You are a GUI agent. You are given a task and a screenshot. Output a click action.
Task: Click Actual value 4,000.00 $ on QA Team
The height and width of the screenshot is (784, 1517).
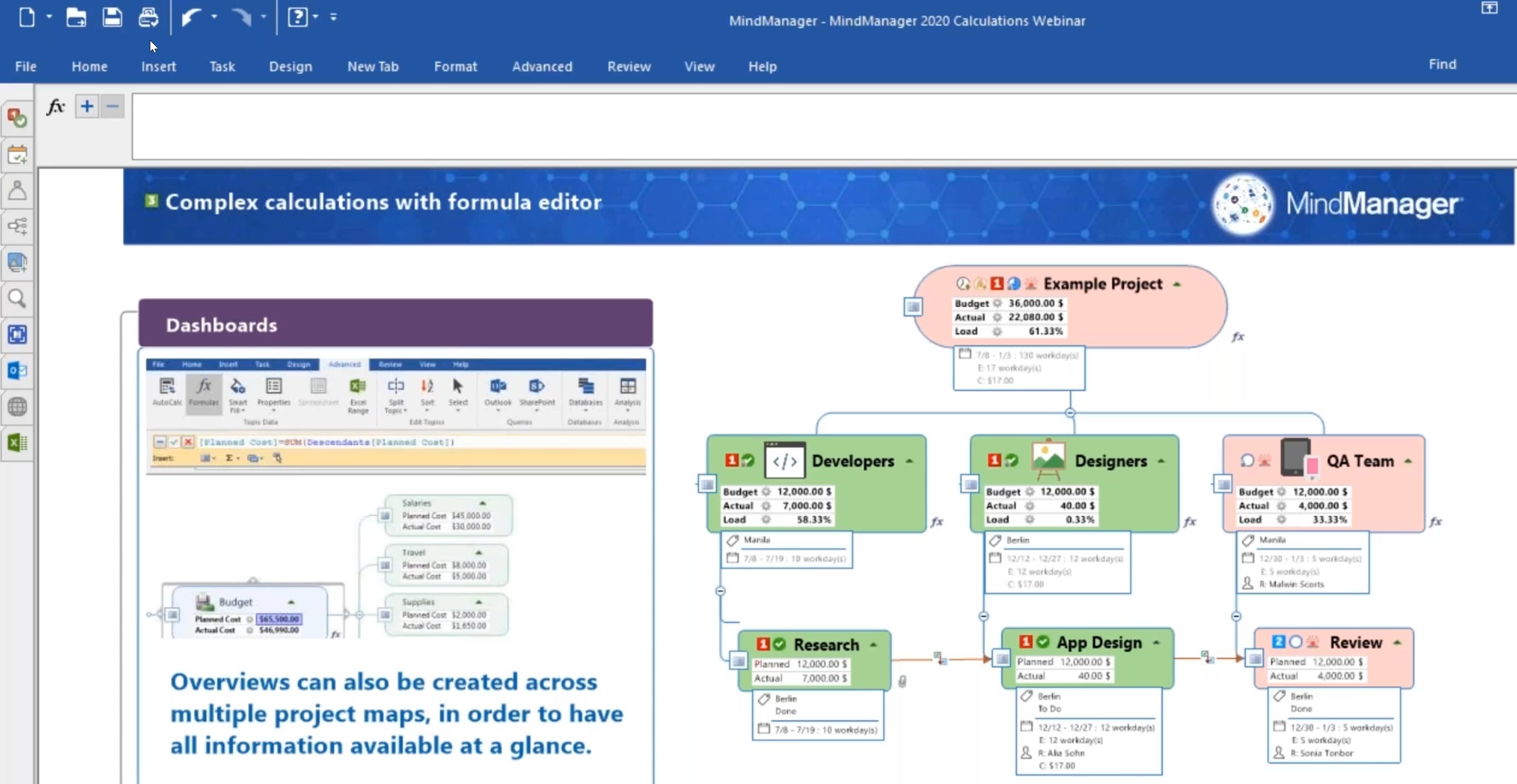coord(1322,506)
